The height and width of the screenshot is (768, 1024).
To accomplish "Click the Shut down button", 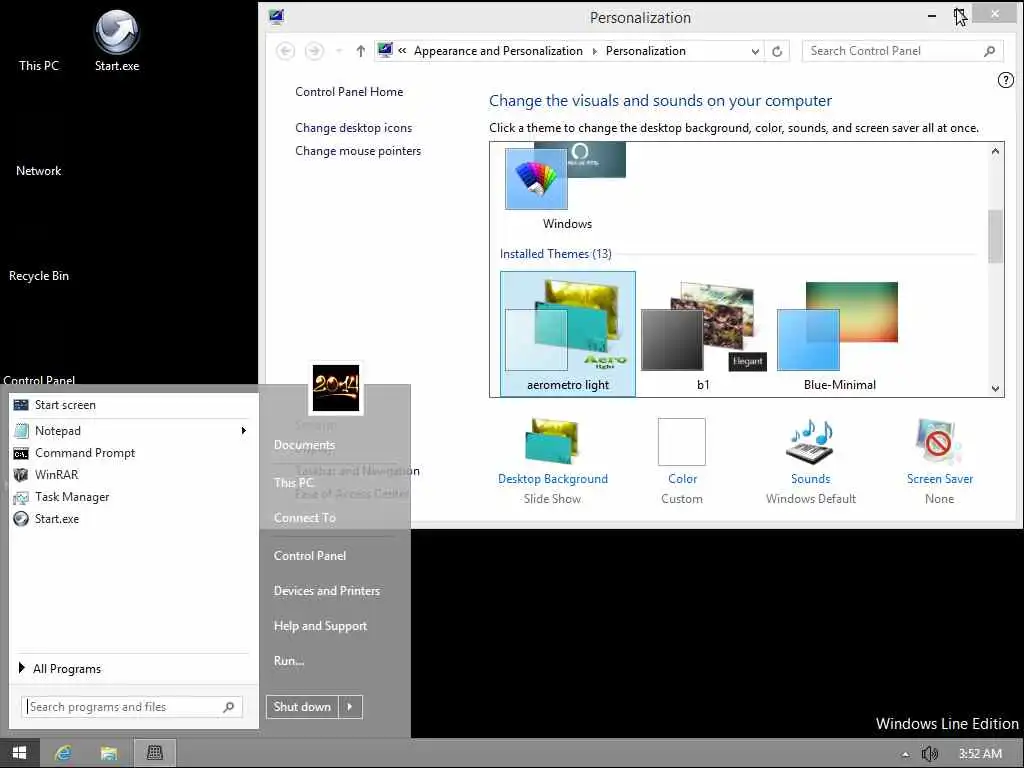I will click(x=302, y=707).
